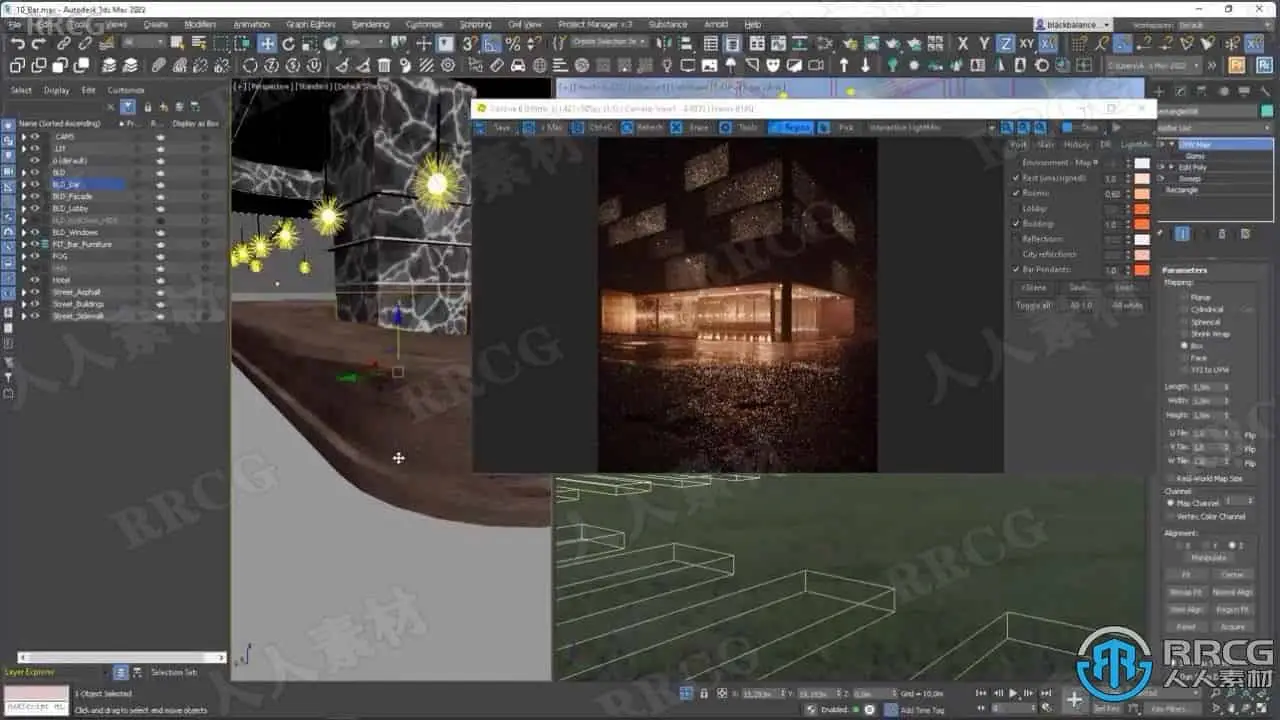Click the down arrow icon in second toolbar

865,65
